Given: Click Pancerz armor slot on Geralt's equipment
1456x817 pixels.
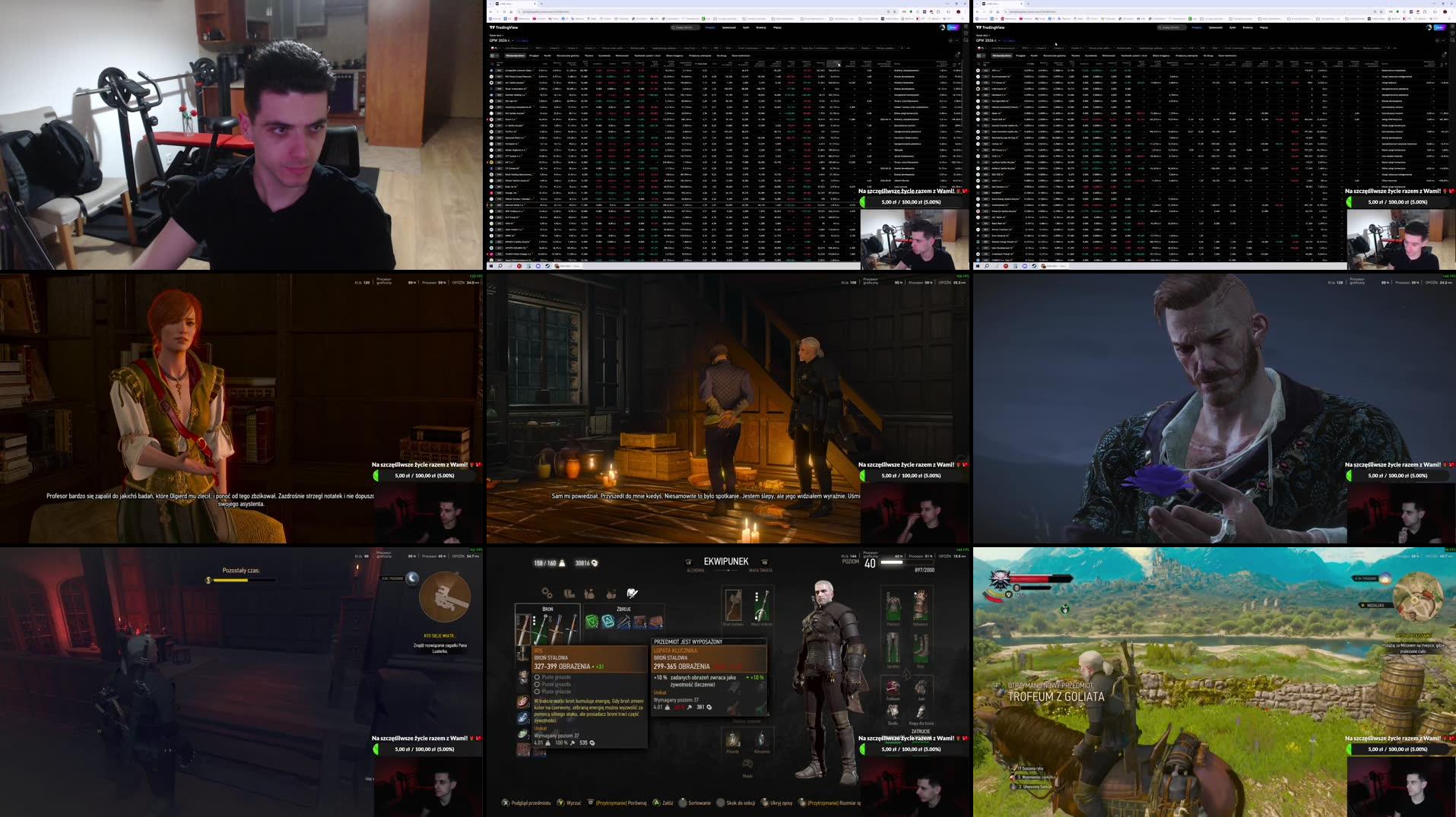Looking at the screenshot, I should 893,606.
